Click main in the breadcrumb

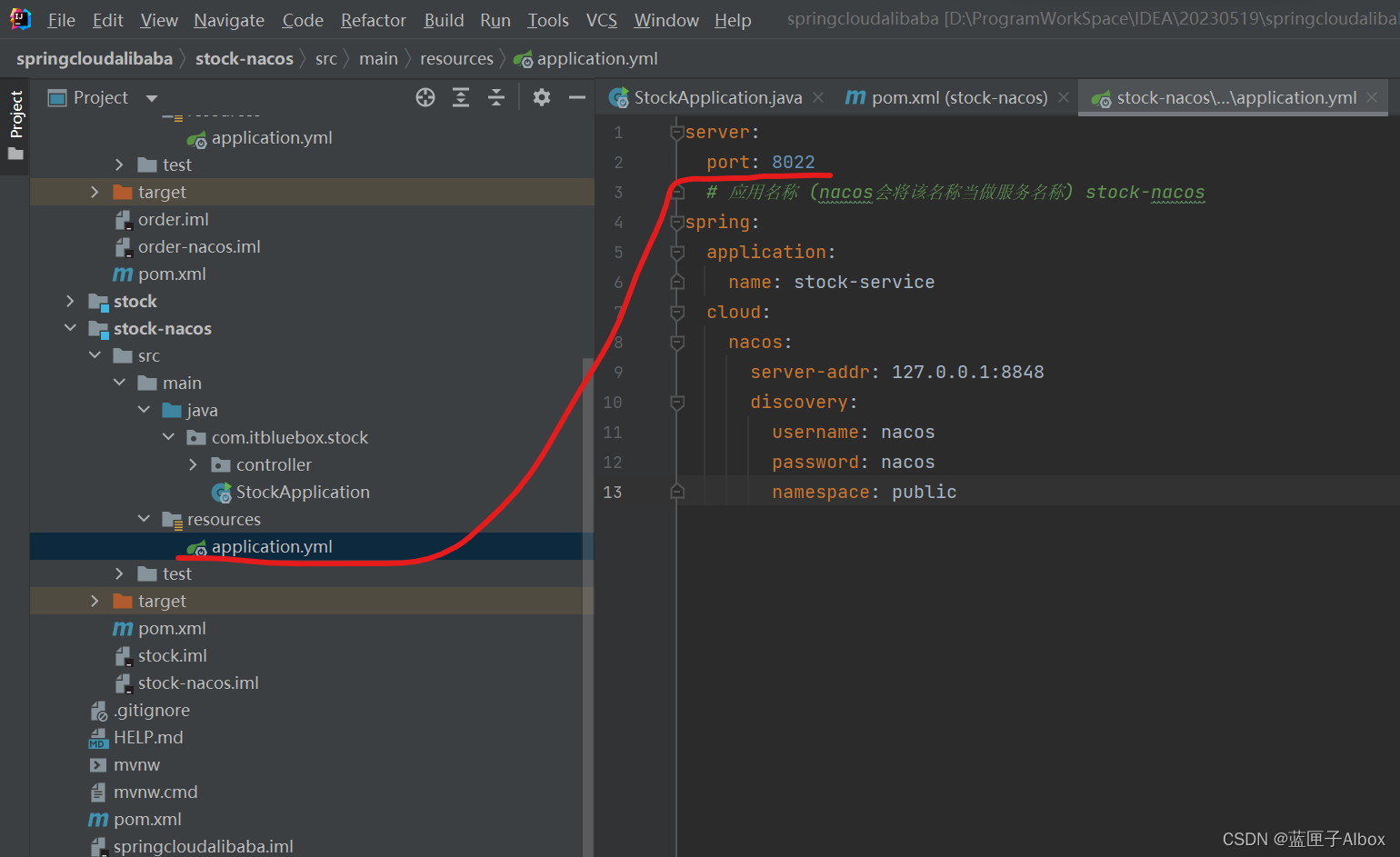click(378, 59)
